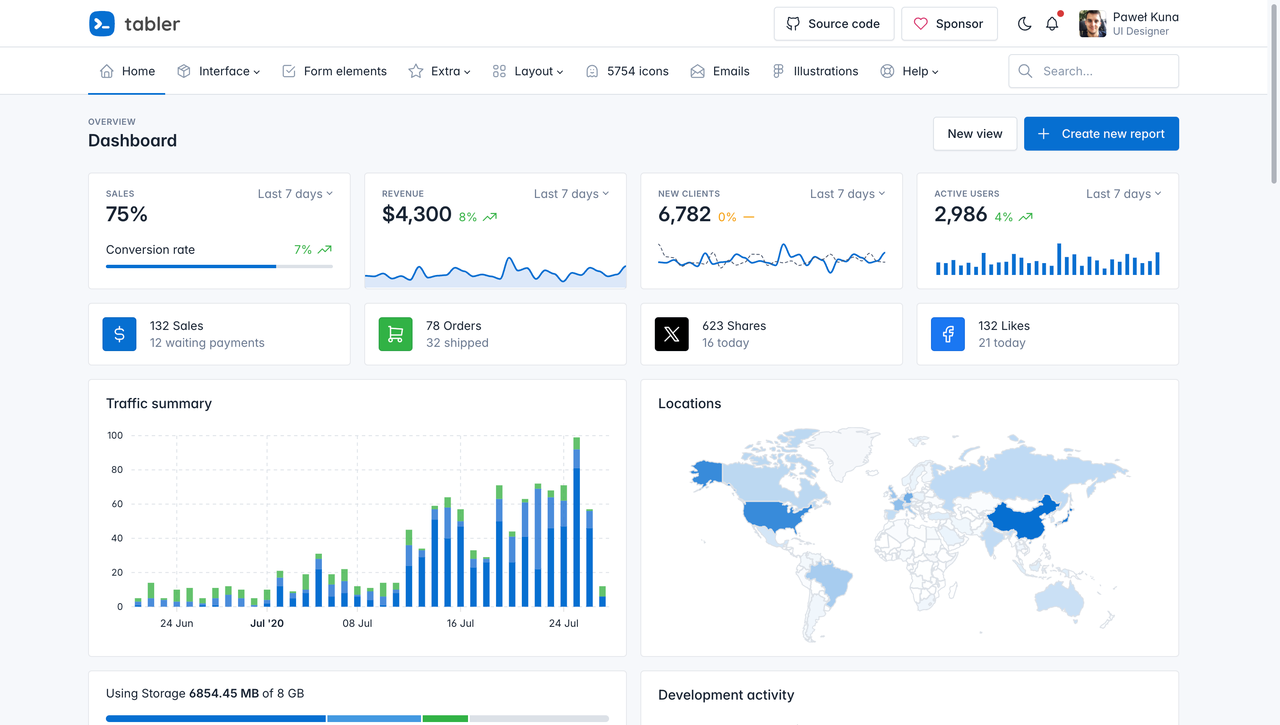Switch to the Emails tab
Viewport: 1280px width, 725px height.
pyautogui.click(x=720, y=71)
